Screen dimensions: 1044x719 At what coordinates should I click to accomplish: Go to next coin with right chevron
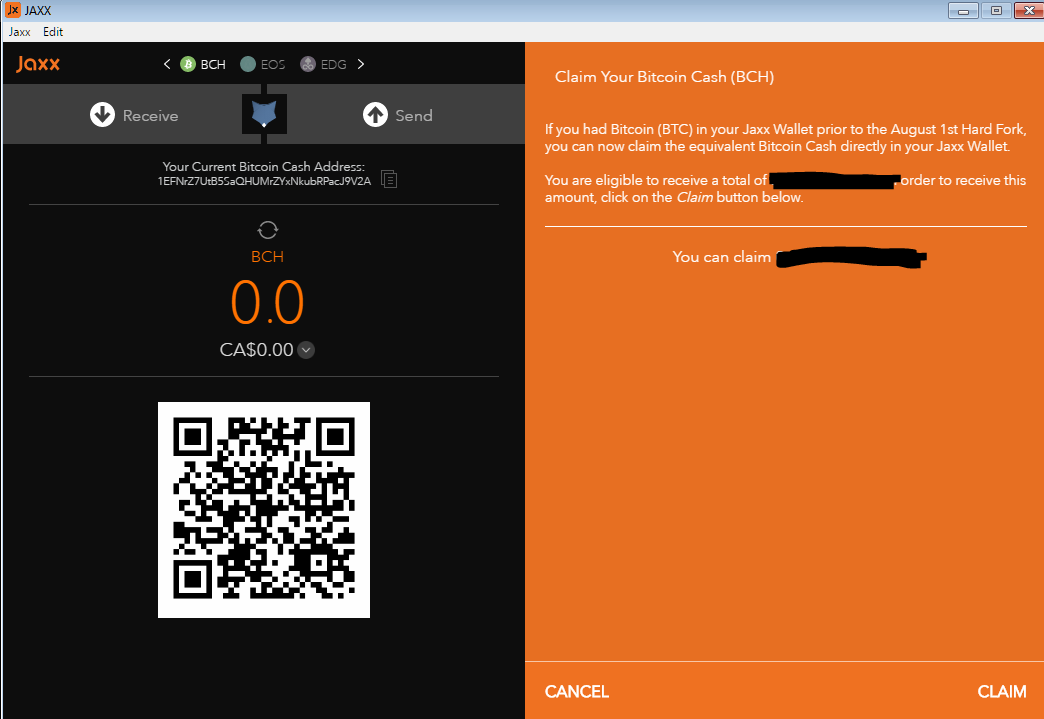(x=361, y=64)
